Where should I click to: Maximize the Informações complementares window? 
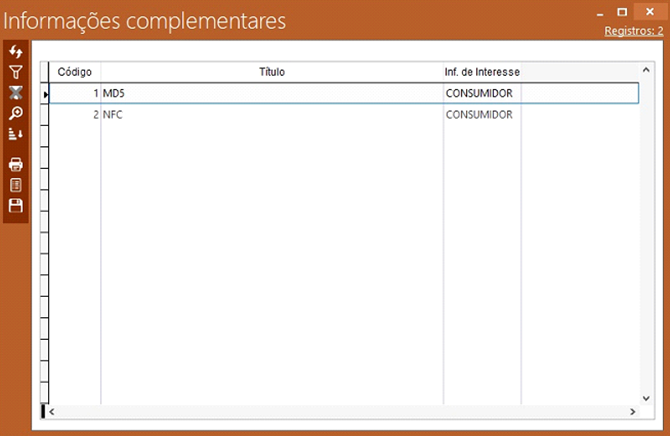(x=622, y=12)
